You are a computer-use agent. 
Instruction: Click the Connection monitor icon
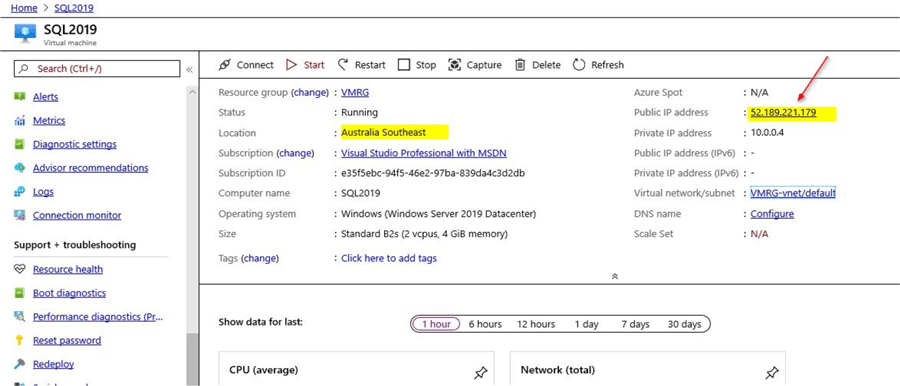[20, 215]
